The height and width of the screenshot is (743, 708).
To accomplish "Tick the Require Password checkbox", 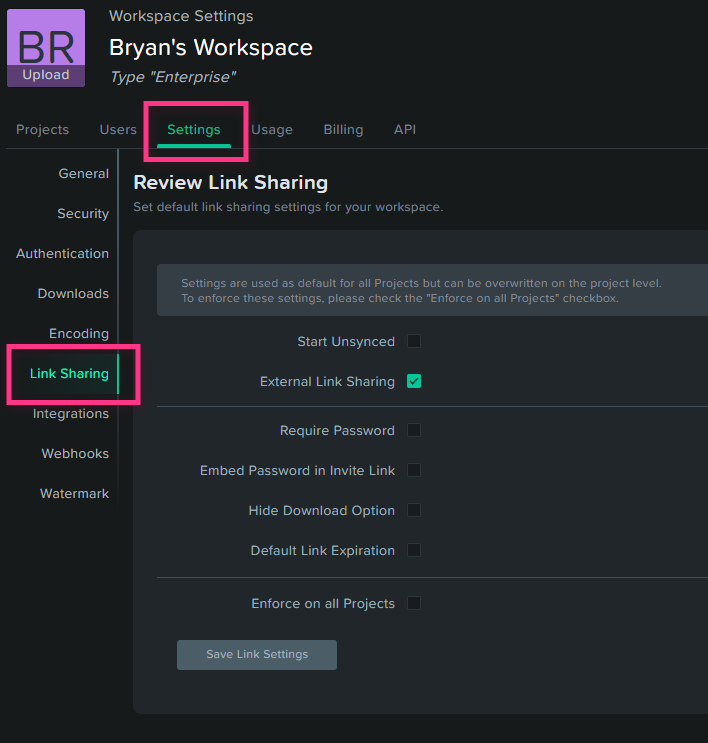I will (414, 430).
